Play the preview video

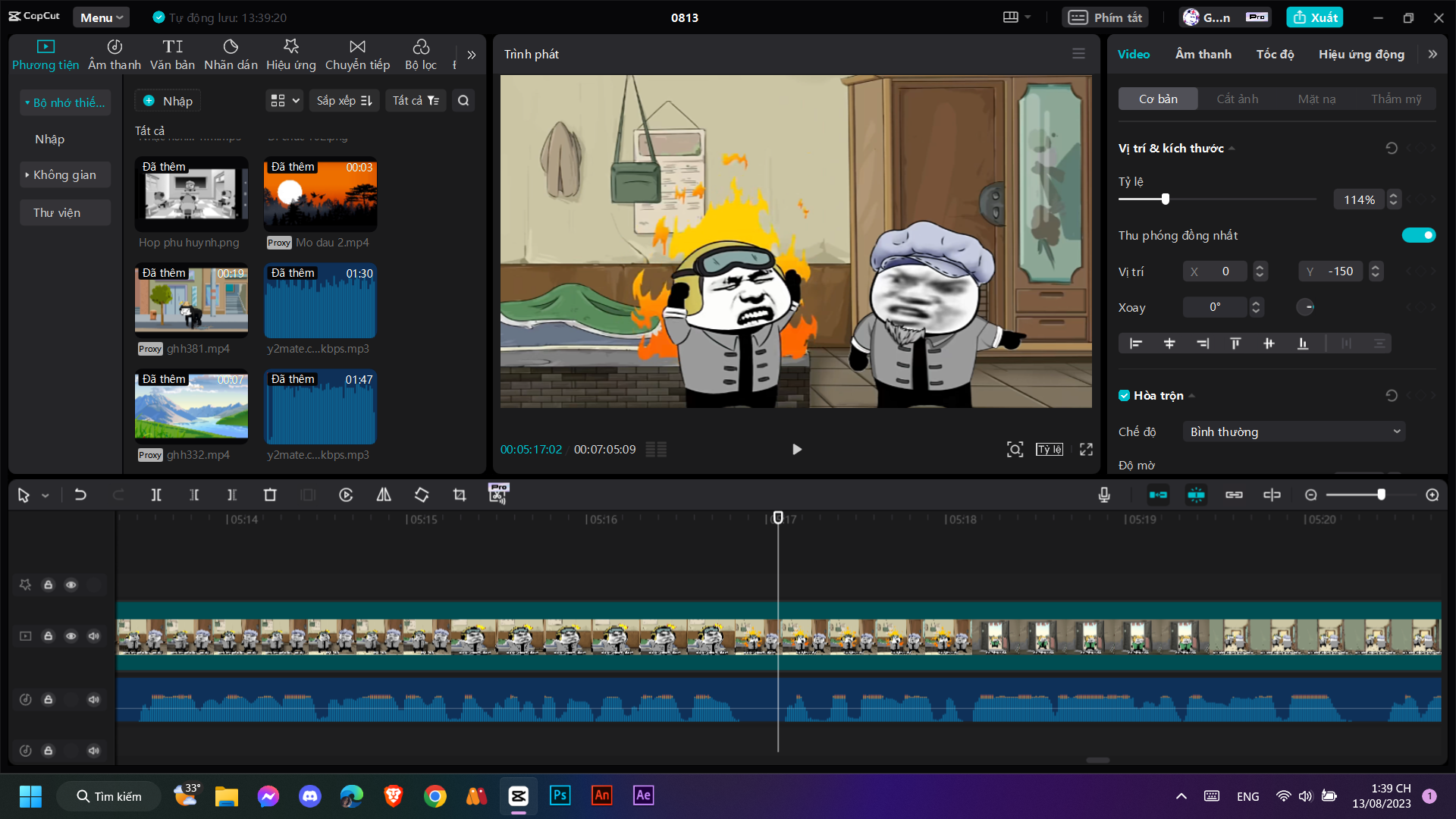[796, 450]
